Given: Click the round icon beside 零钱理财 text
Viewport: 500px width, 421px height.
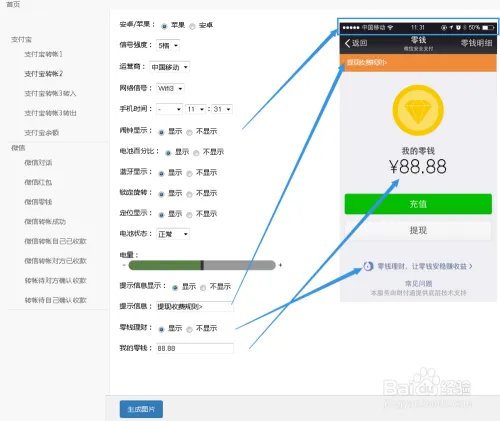Looking at the screenshot, I should (368, 266).
